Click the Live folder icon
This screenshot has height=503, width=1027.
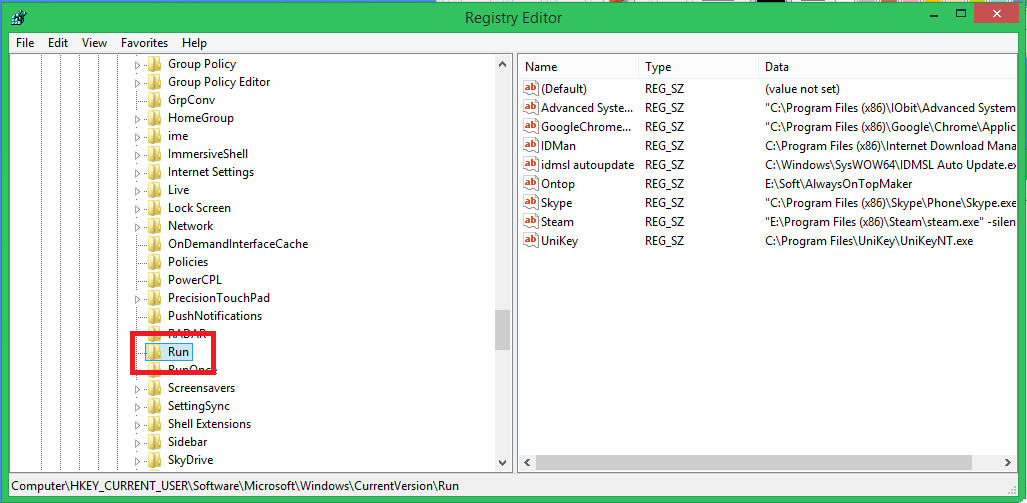(x=154, y=190)
